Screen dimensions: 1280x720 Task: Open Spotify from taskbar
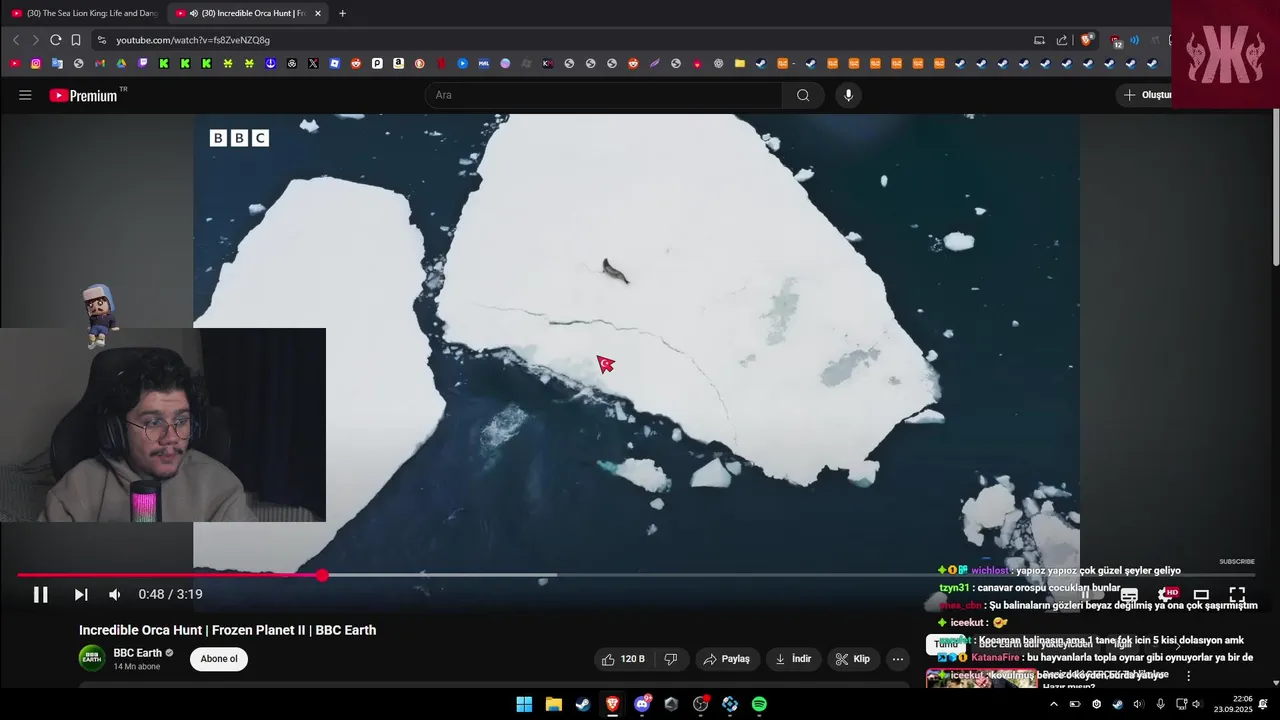(759, 704)
